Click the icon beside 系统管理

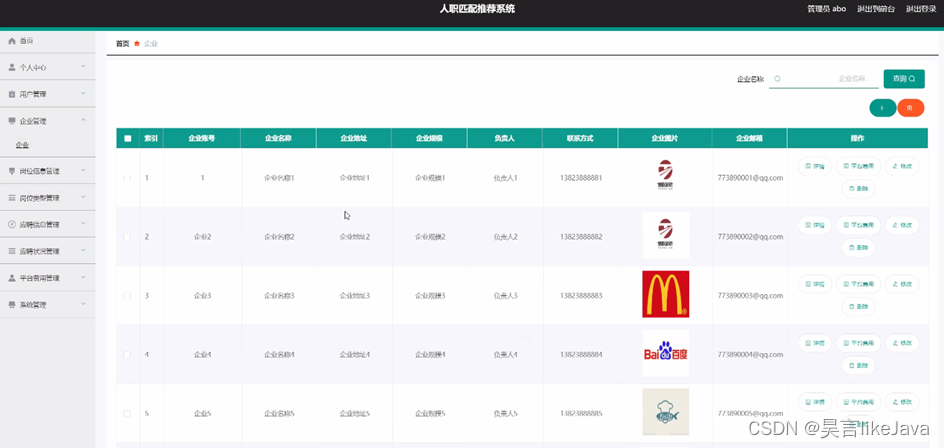click(11, 305)
